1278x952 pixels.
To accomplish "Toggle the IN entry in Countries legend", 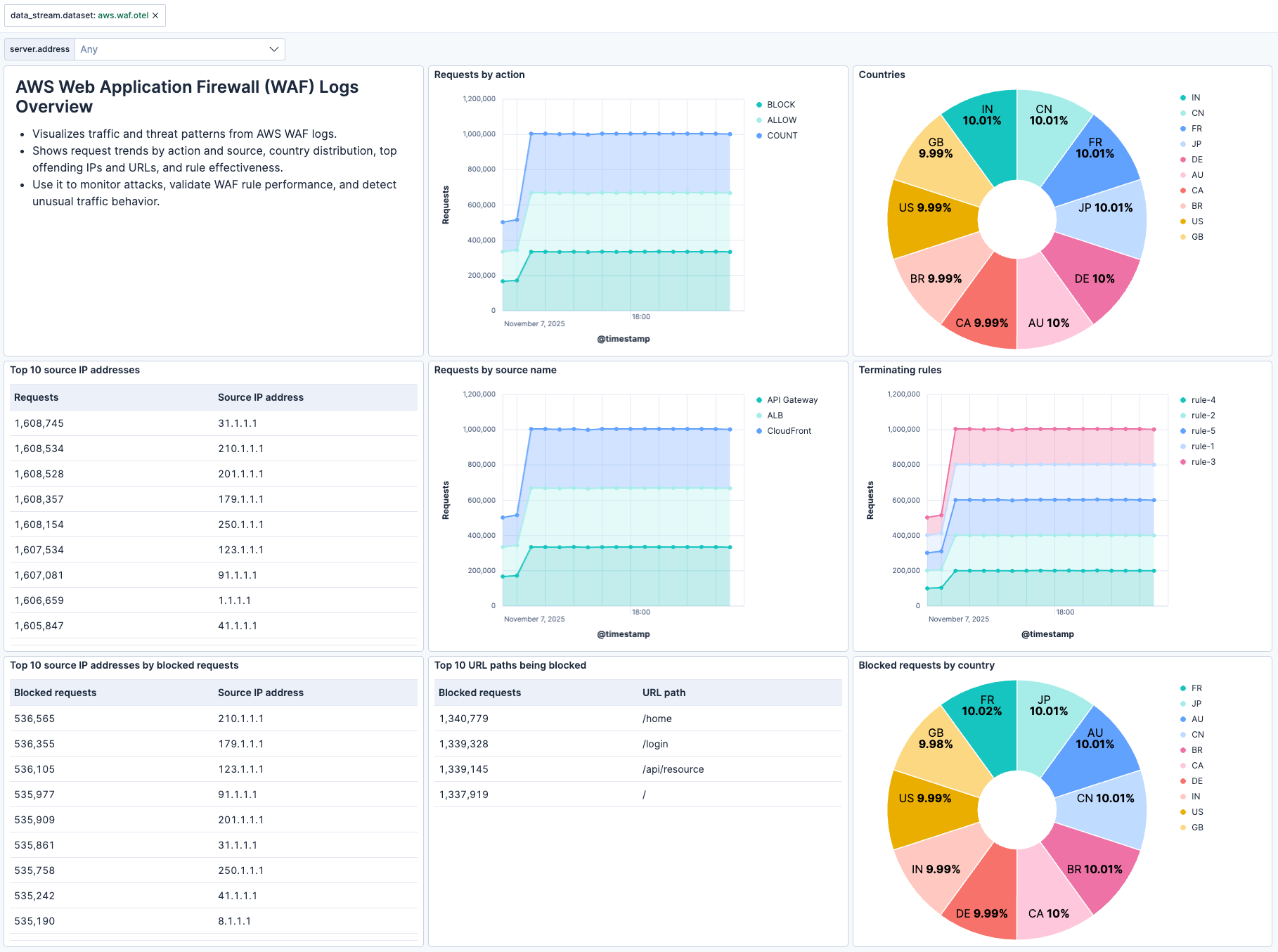I will pyautogui.click(x=1194, y=97).
